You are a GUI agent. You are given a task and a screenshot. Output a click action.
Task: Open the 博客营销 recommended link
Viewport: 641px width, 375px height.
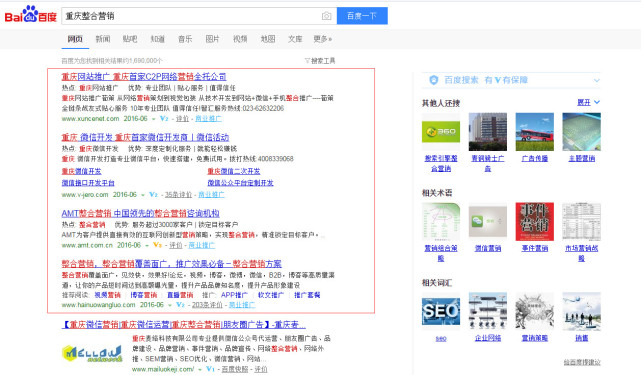tap(143, 295)
